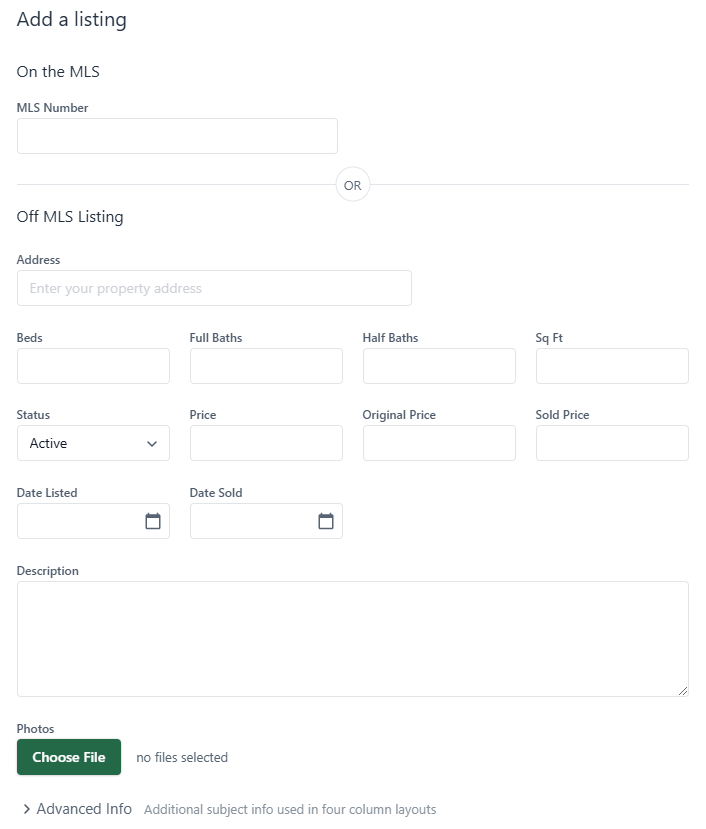Click the Status dropdown arrow
The height and width of the screenshot is (829, 706).
(152, 443)
